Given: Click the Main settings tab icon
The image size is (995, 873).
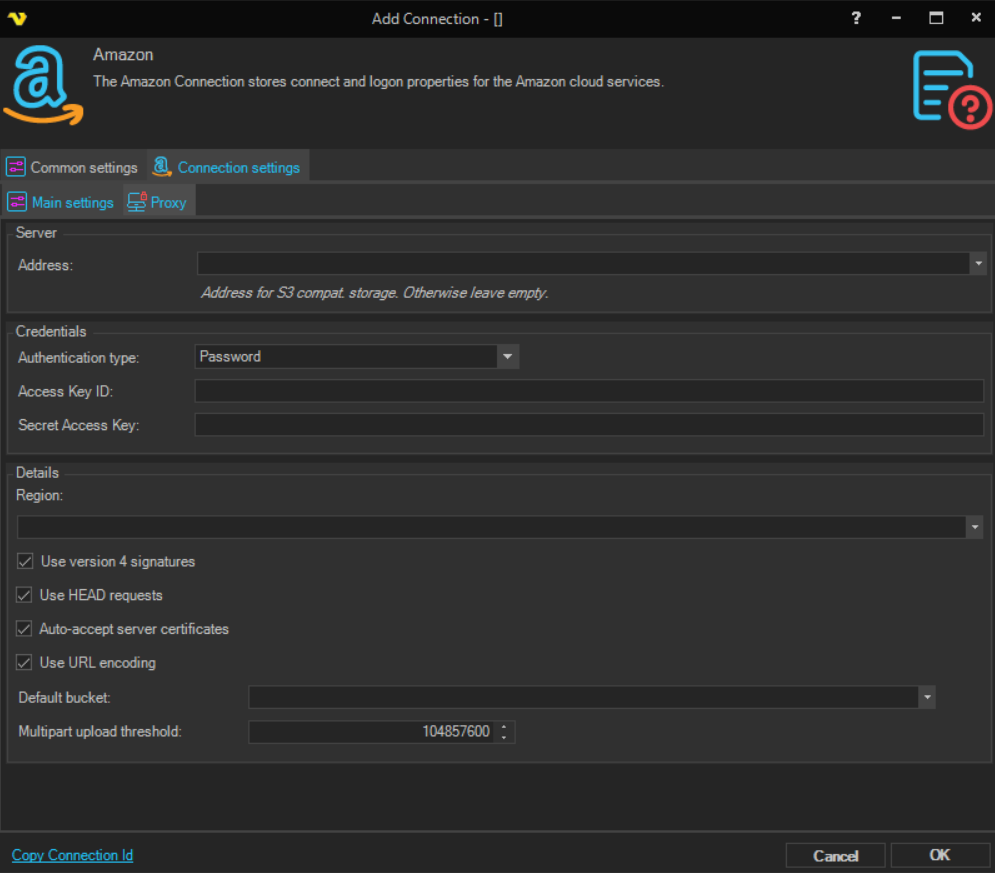Looking at the screenshot, I should [17, 202].
